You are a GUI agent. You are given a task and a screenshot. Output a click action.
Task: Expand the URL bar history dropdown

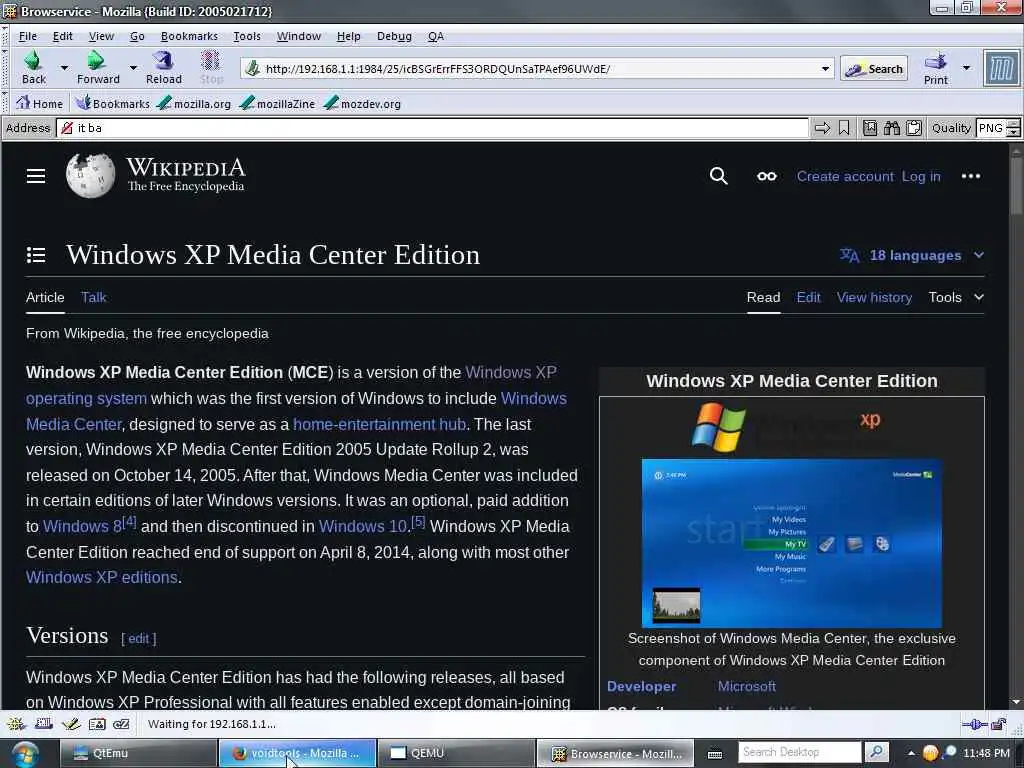825,69
